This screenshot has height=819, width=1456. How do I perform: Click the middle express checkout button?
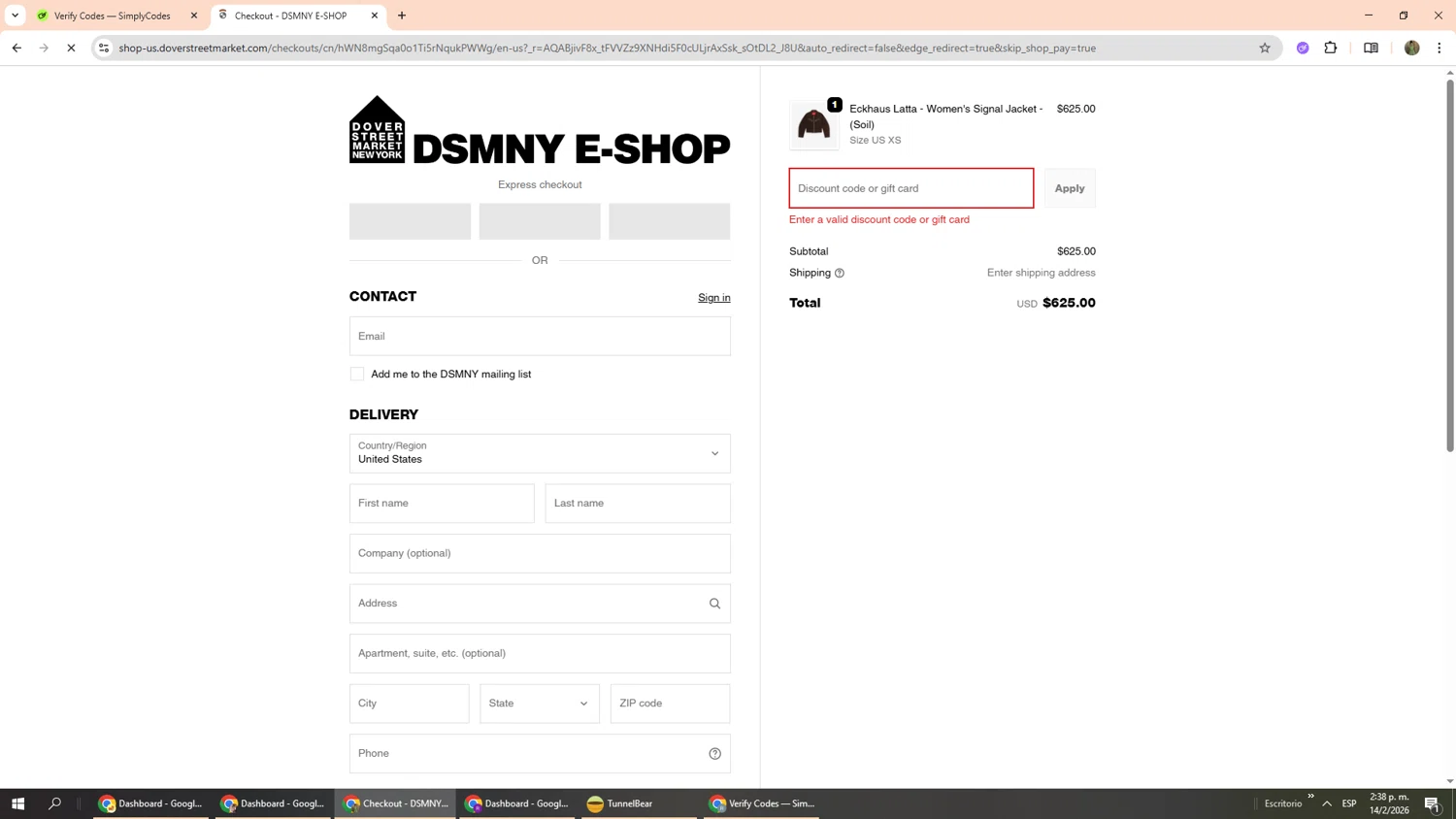[540, 221]
